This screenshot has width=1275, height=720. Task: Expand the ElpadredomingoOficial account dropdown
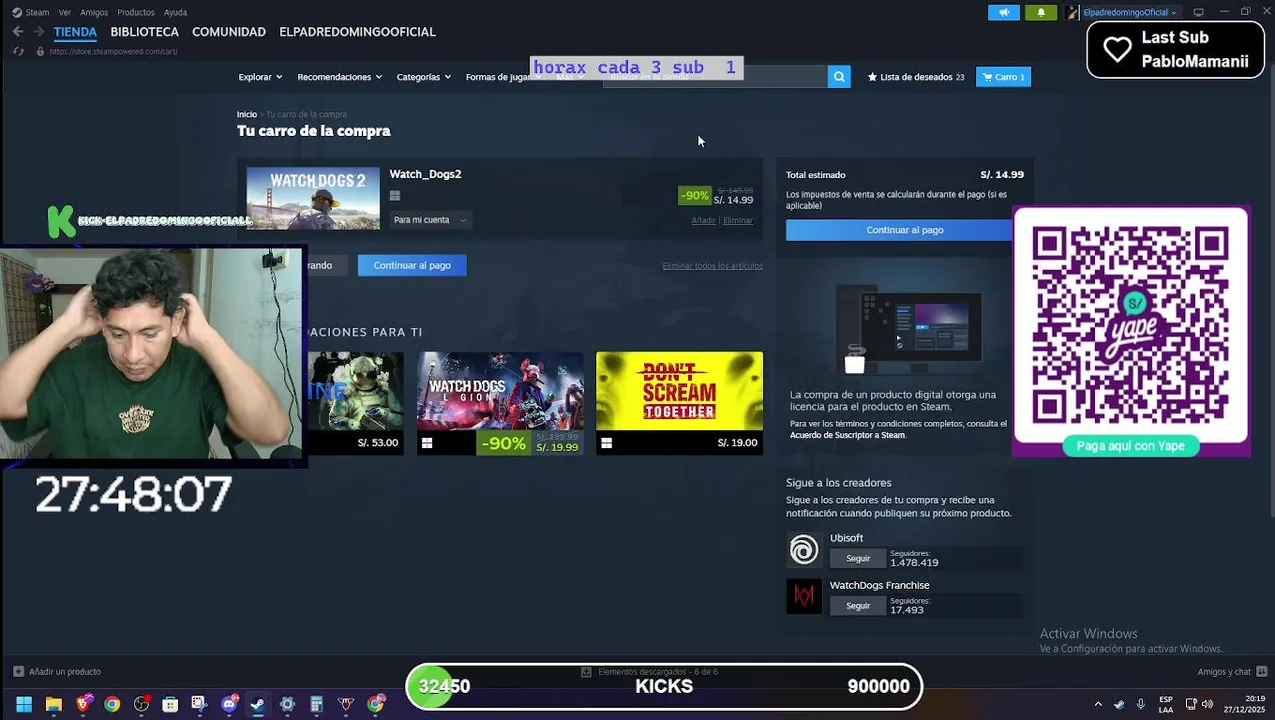[x=1130, y=12]
